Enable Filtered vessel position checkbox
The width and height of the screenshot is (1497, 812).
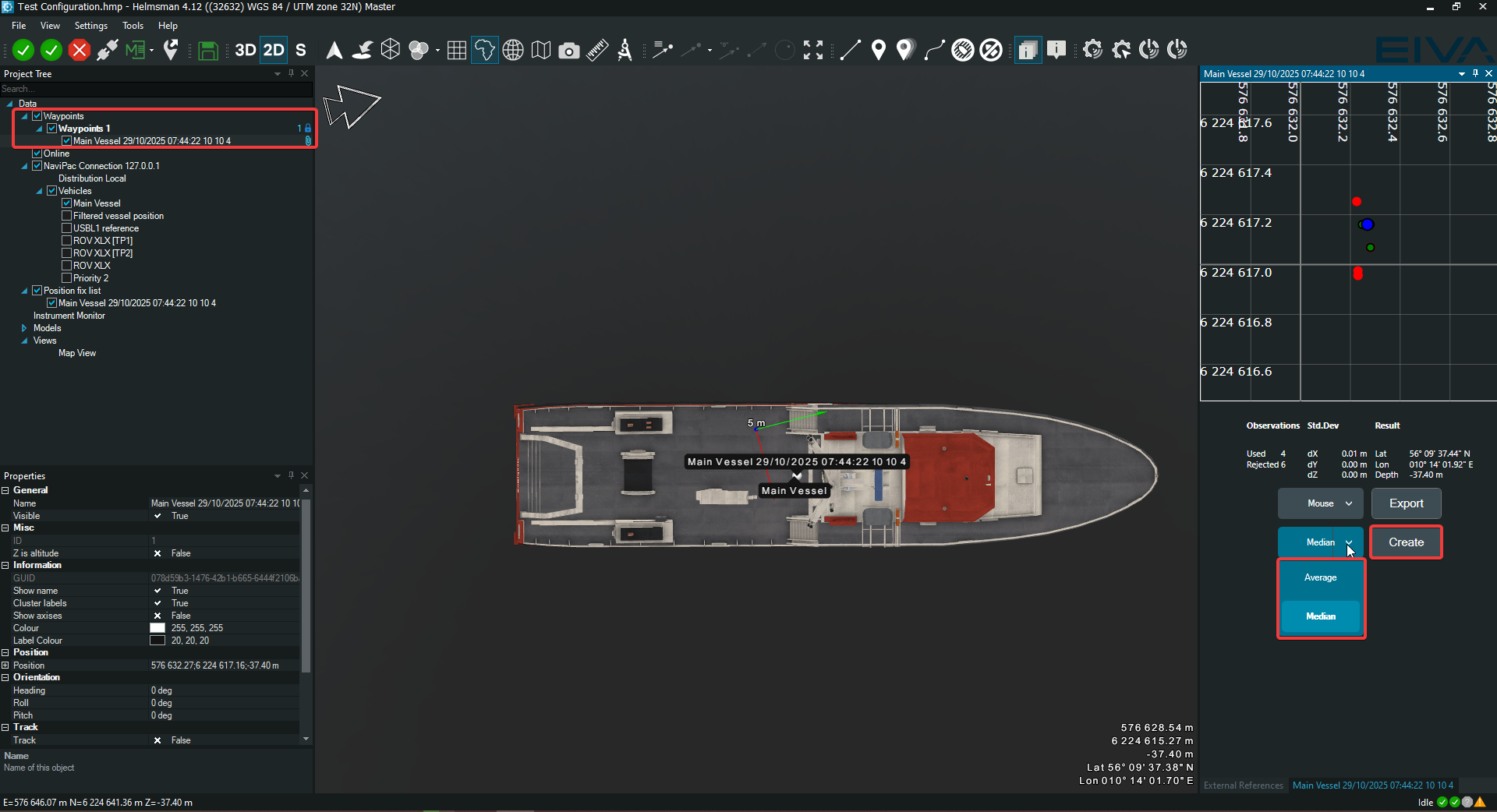66,216
